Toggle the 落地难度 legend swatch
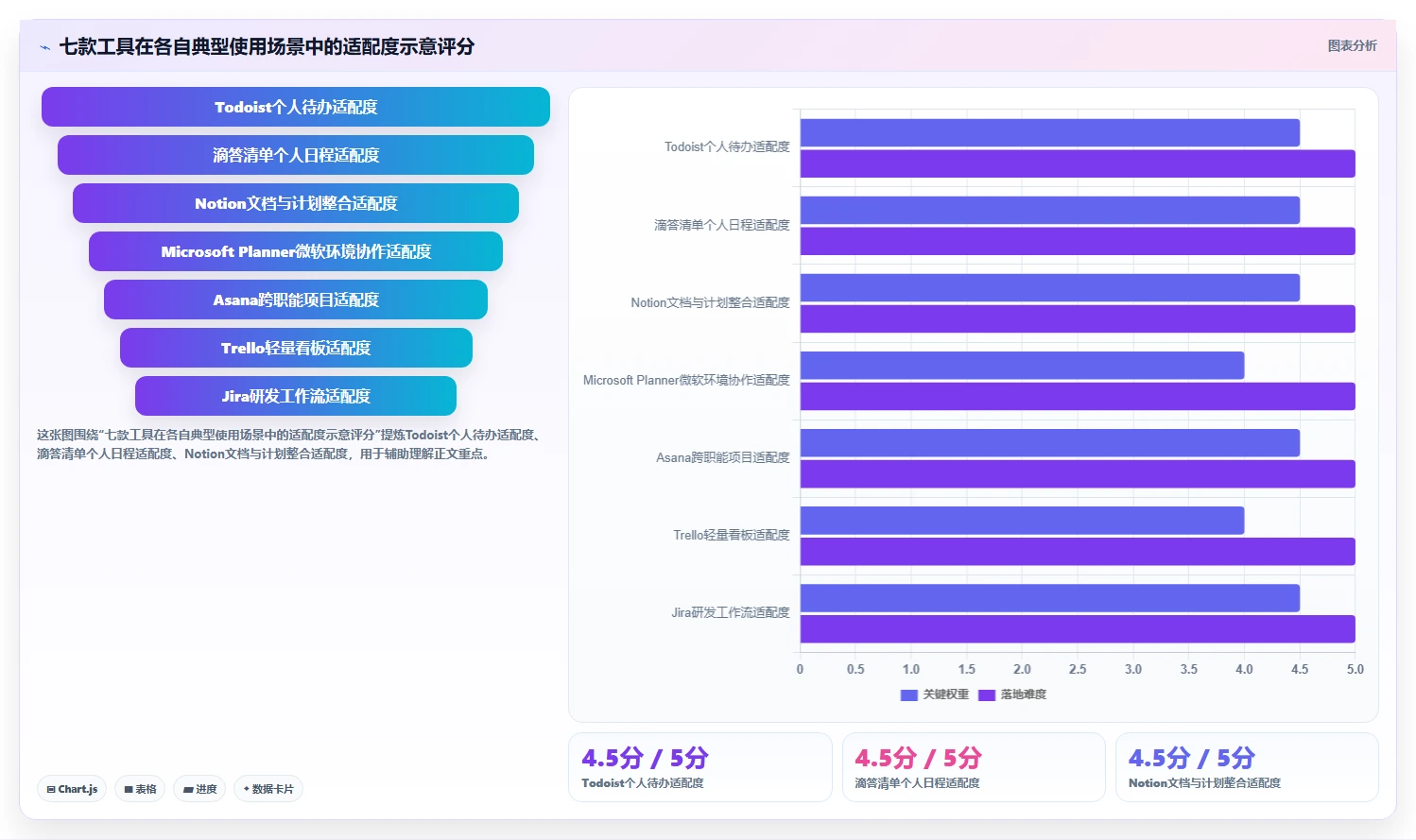1416x840 pixels. tap(987, 694)
